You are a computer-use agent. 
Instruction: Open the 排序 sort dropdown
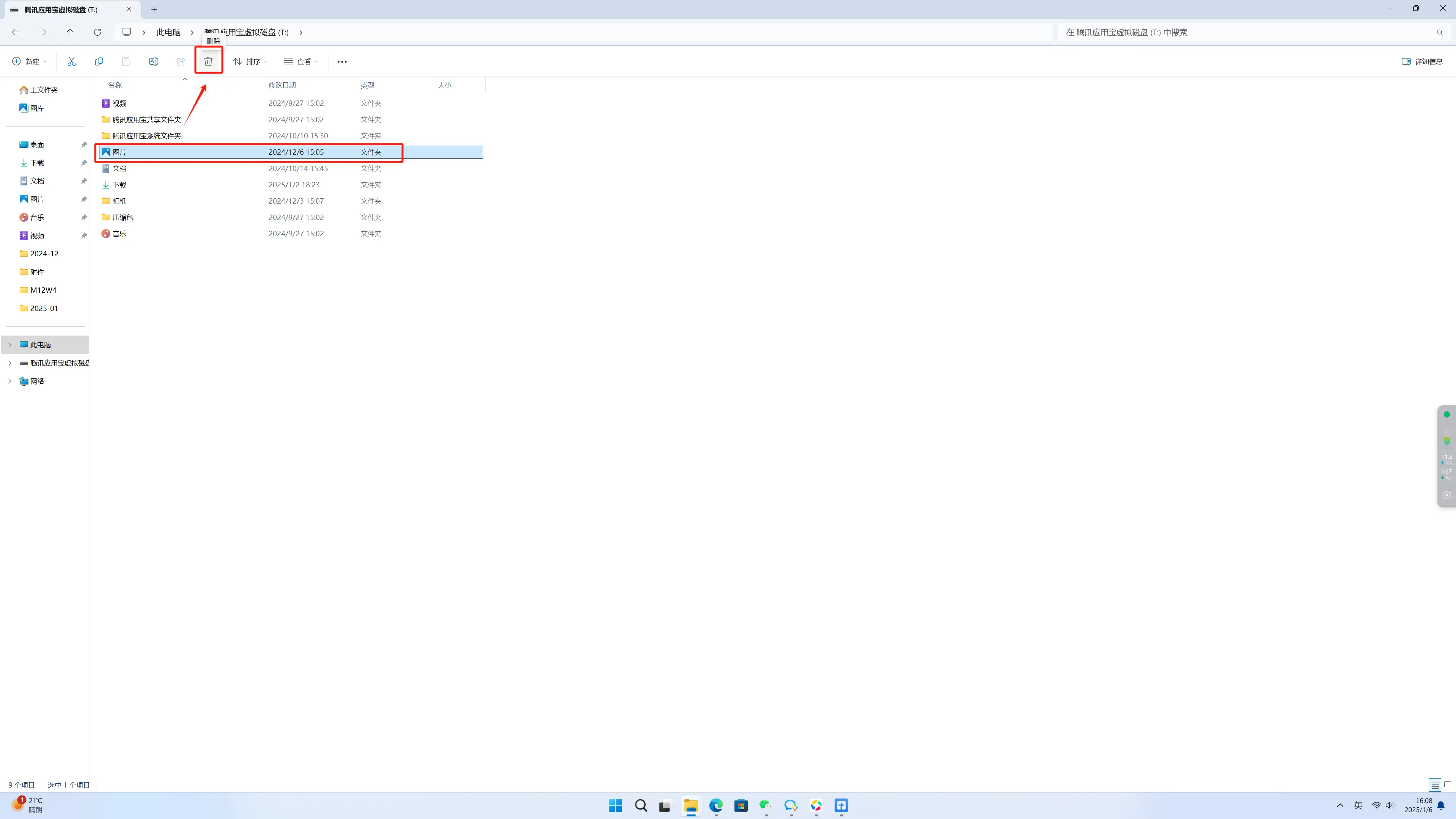(250, 61)
